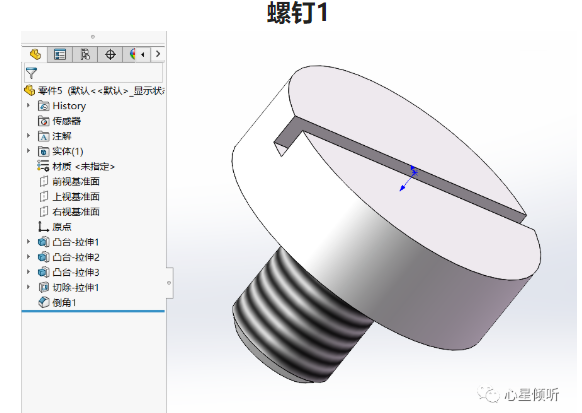Click the 右视基准面 plane icon

(44, 212)
